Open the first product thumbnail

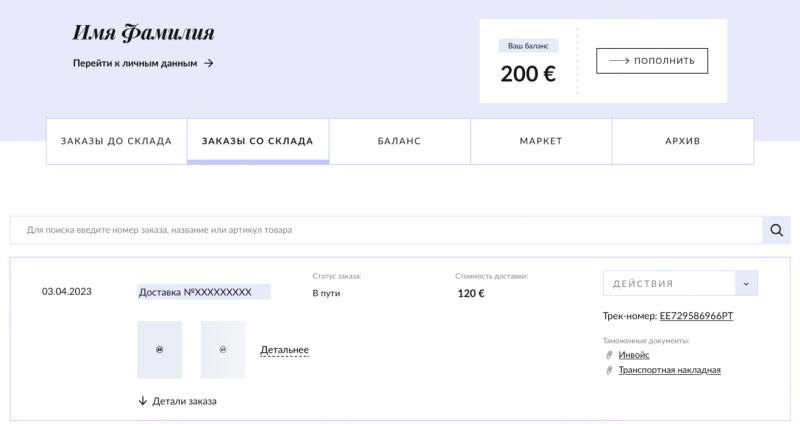click(x=160, y=349)
